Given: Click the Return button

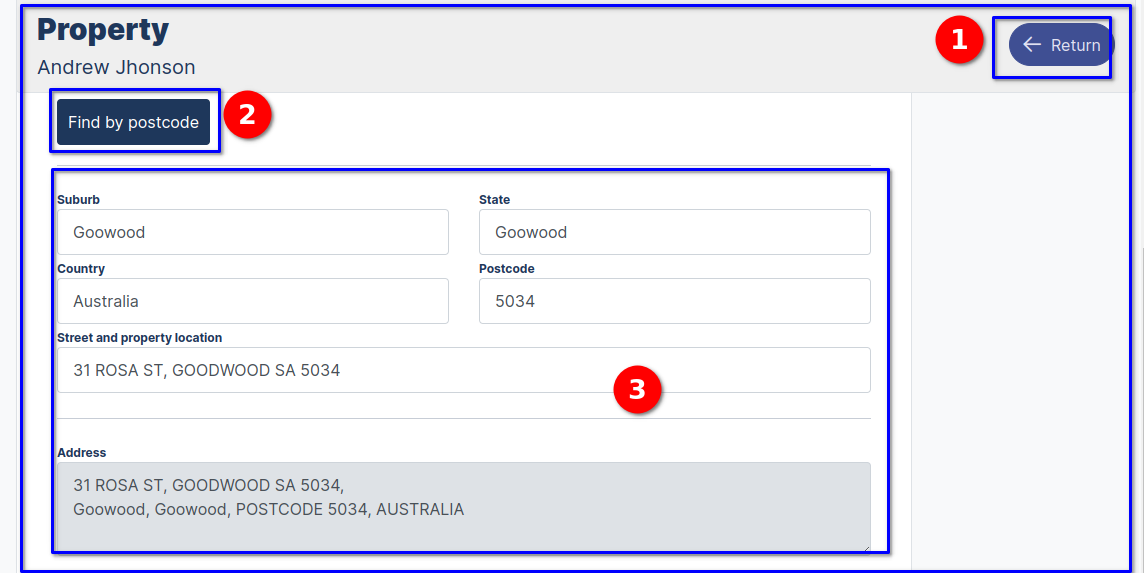Looking at the screenshot, I should pos(1061,45).
